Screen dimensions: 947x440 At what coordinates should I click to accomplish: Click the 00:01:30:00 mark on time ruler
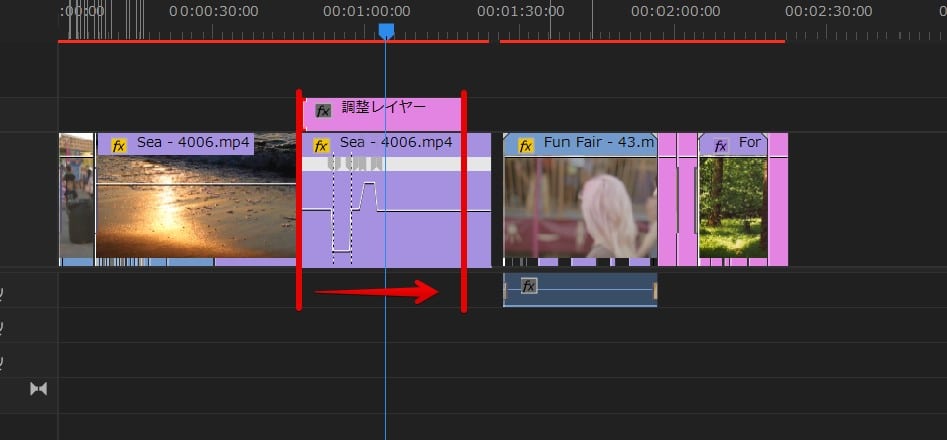pyautogui.click(x=521, y=12)
